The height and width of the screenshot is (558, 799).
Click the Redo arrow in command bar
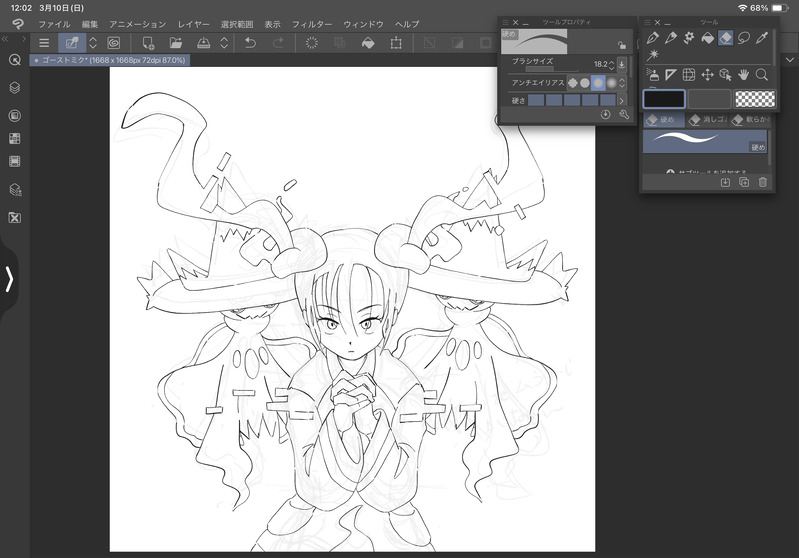278,43
